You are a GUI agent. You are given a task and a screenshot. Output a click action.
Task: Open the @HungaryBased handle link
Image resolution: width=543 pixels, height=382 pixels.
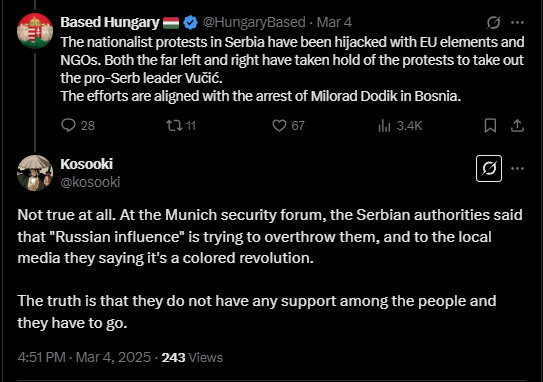[254, 23]
